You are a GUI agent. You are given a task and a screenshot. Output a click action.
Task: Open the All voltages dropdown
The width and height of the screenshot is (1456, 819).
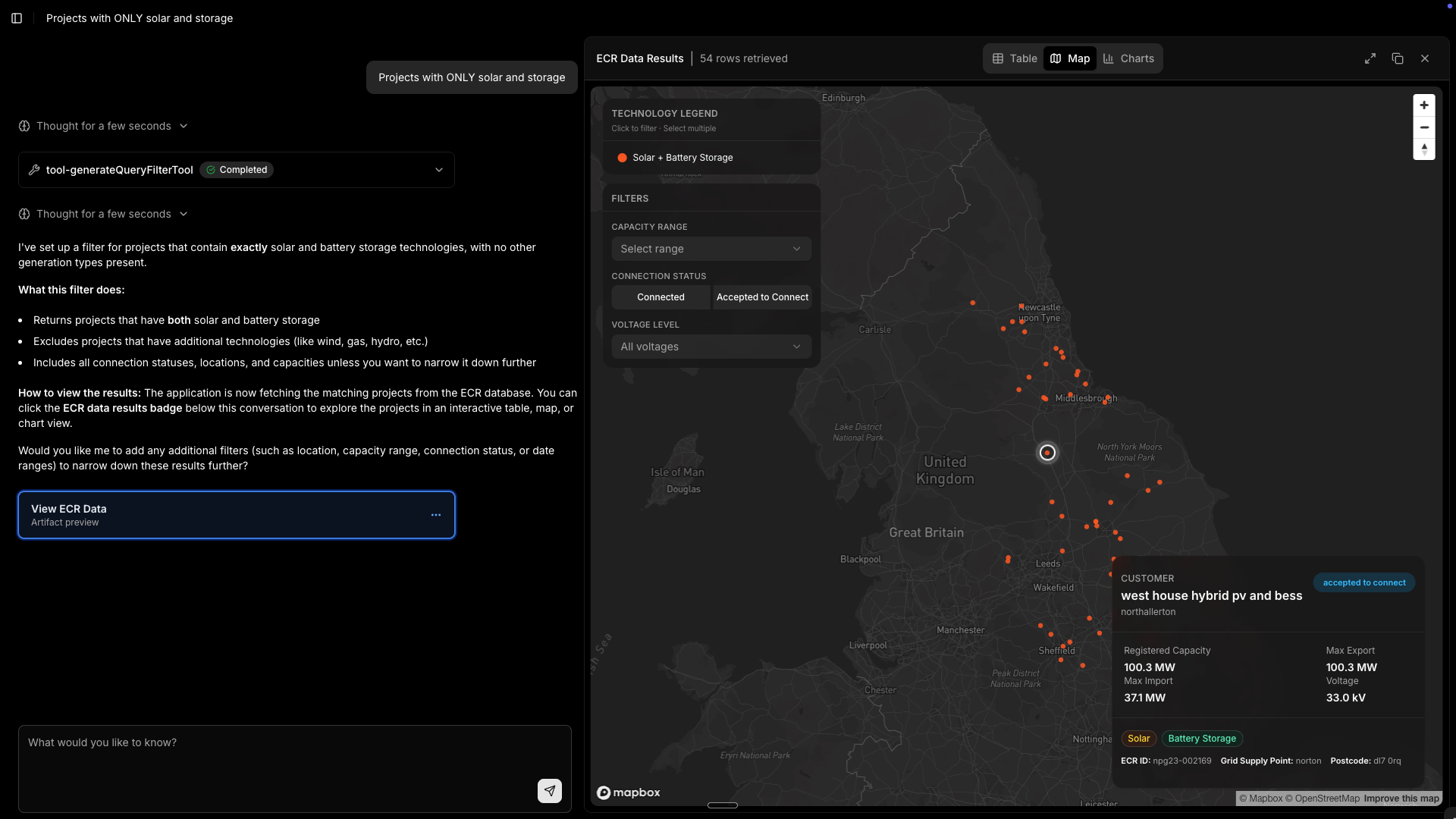711,347
